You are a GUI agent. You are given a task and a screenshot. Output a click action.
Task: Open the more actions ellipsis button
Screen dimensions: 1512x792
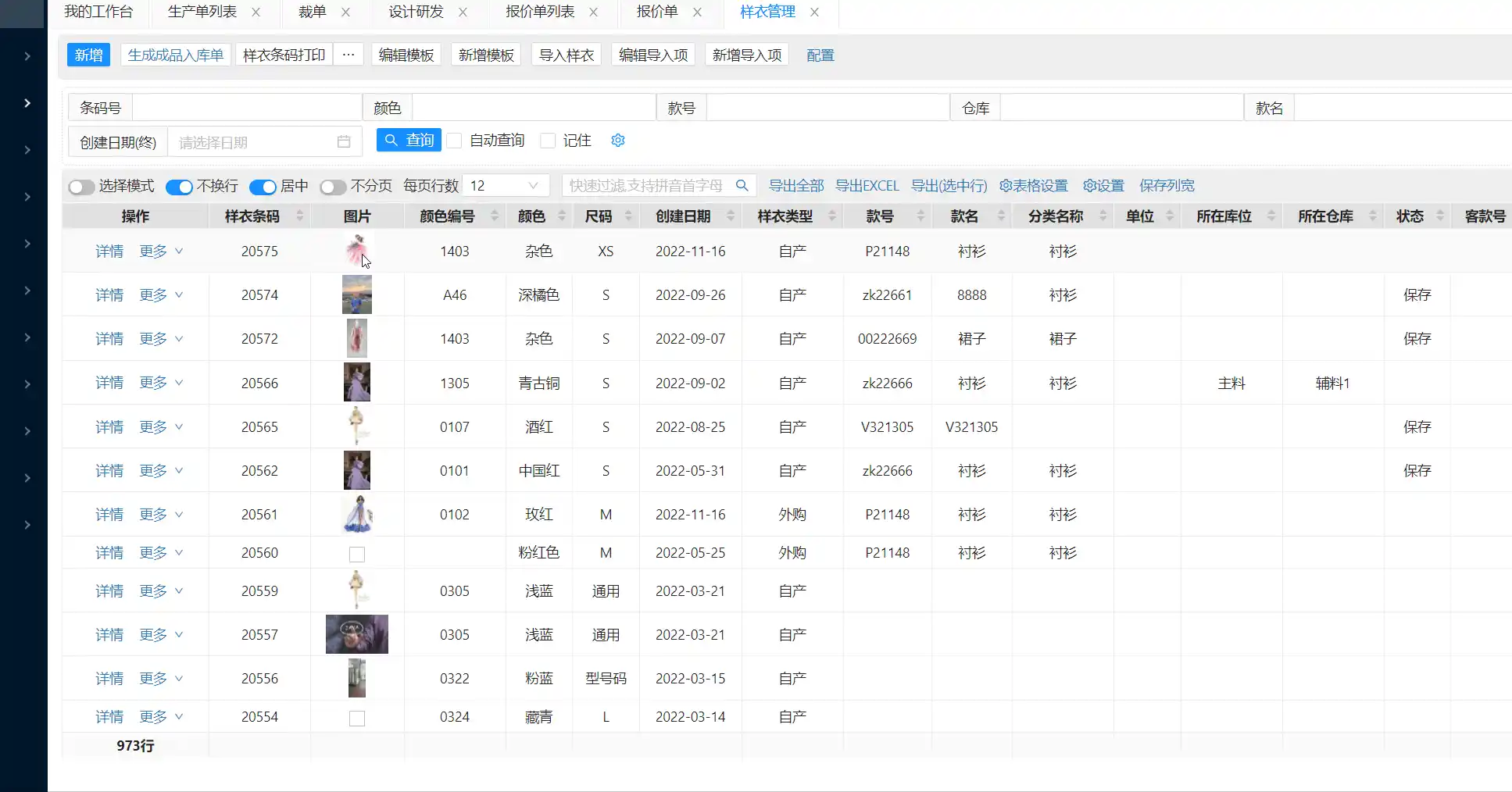349,55
